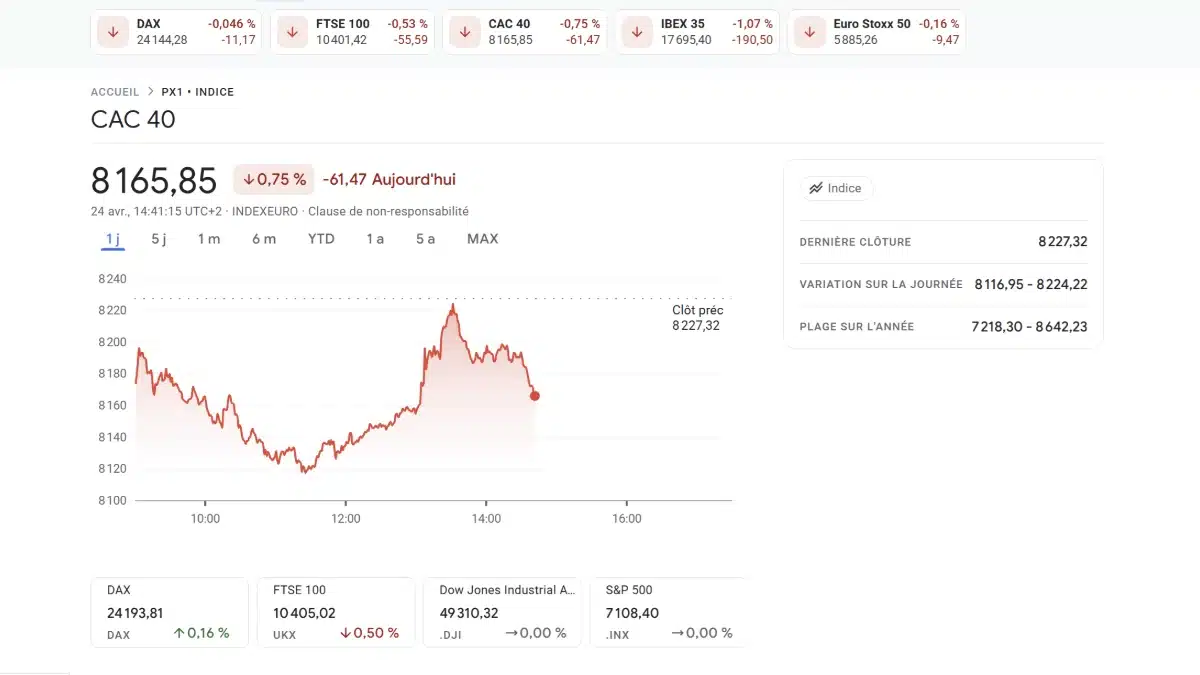Open the Dow Jones Industrial Average card

coord(502,611)
